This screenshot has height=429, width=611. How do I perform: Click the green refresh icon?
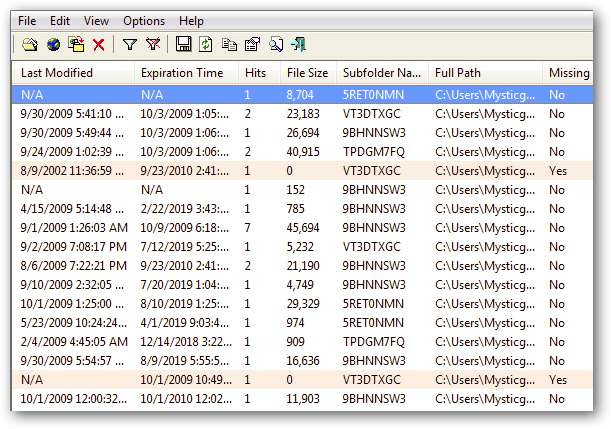click(206, 44)
